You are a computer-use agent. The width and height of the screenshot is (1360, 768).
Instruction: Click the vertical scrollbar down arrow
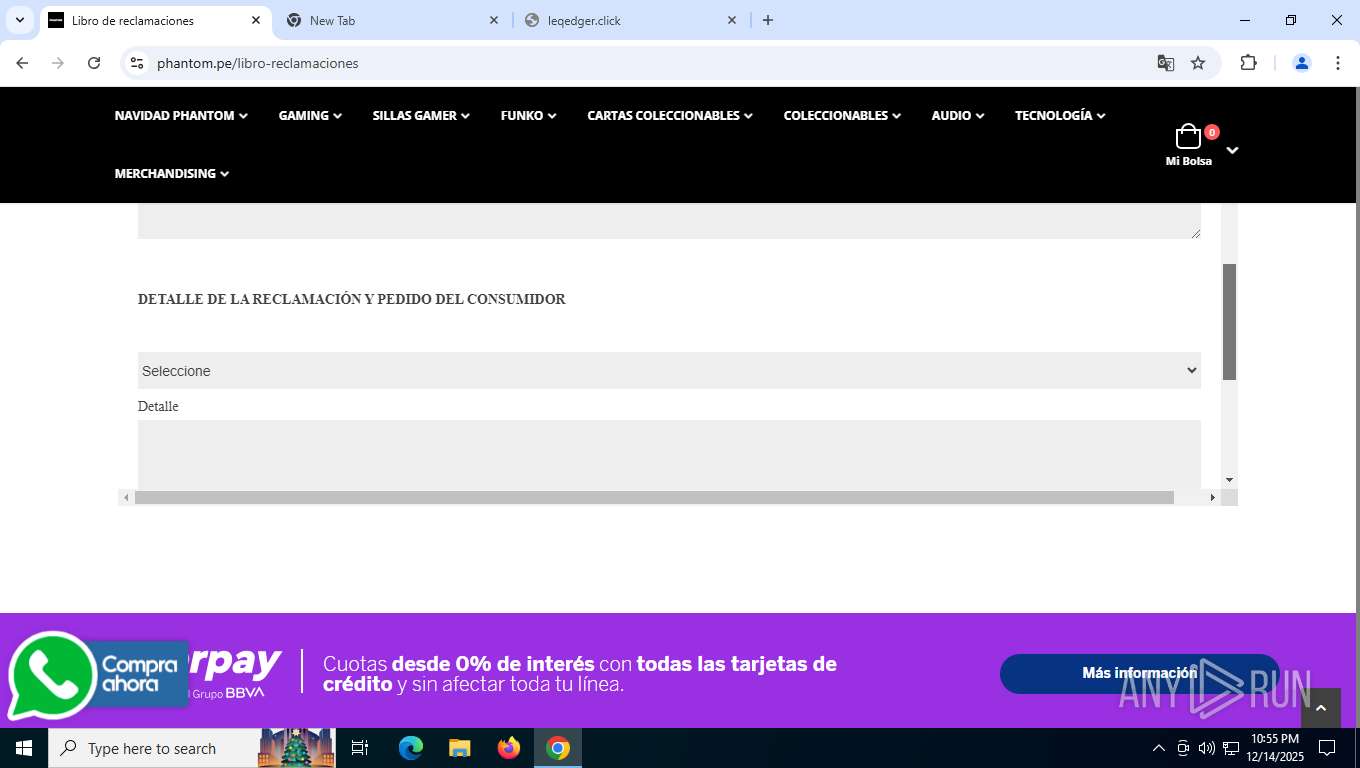(x=1230, y=480)
